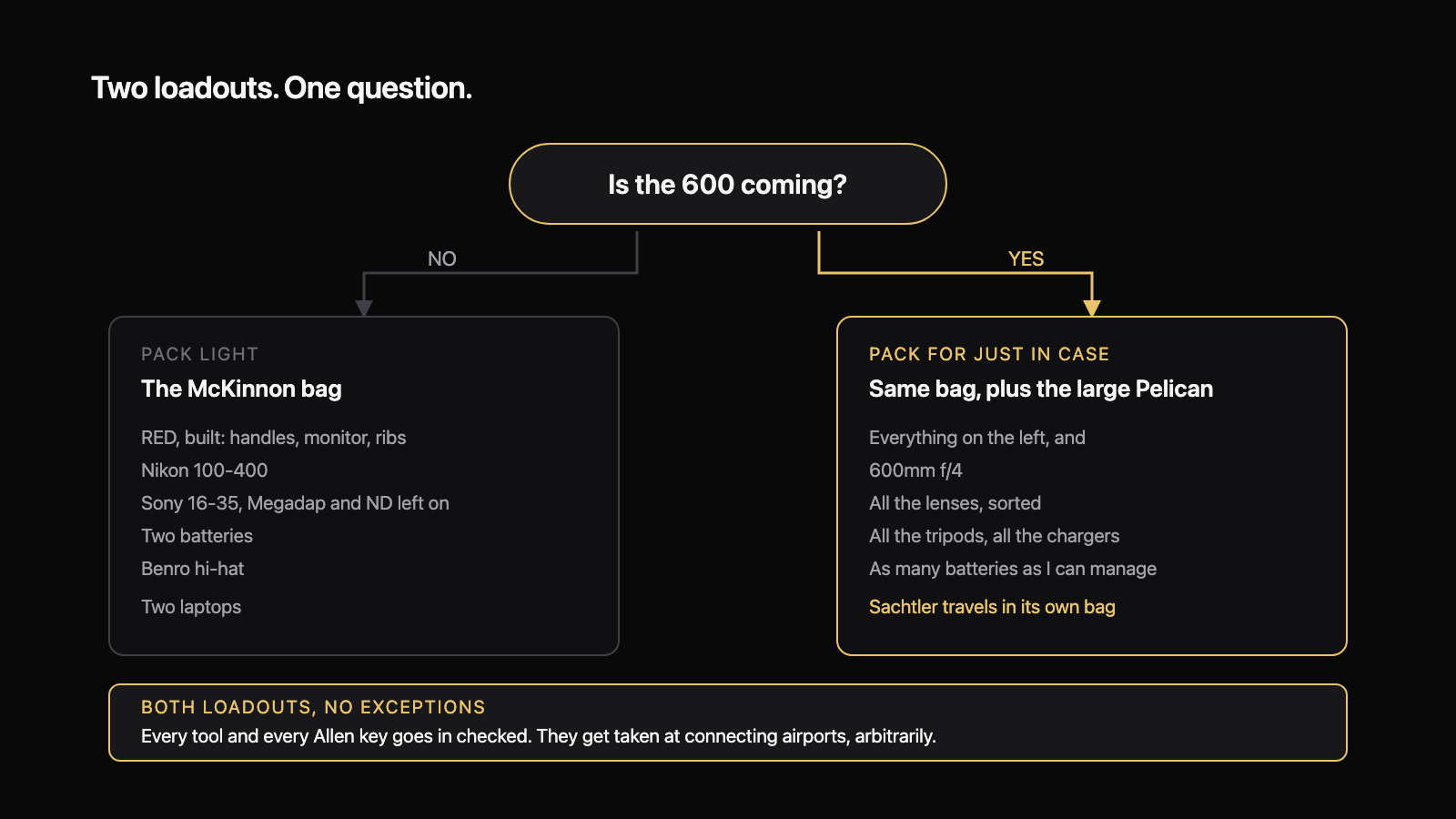Select the '600mm f/4' line
The width and height of the screenshot is (1456, 819).
pos(915,470)
